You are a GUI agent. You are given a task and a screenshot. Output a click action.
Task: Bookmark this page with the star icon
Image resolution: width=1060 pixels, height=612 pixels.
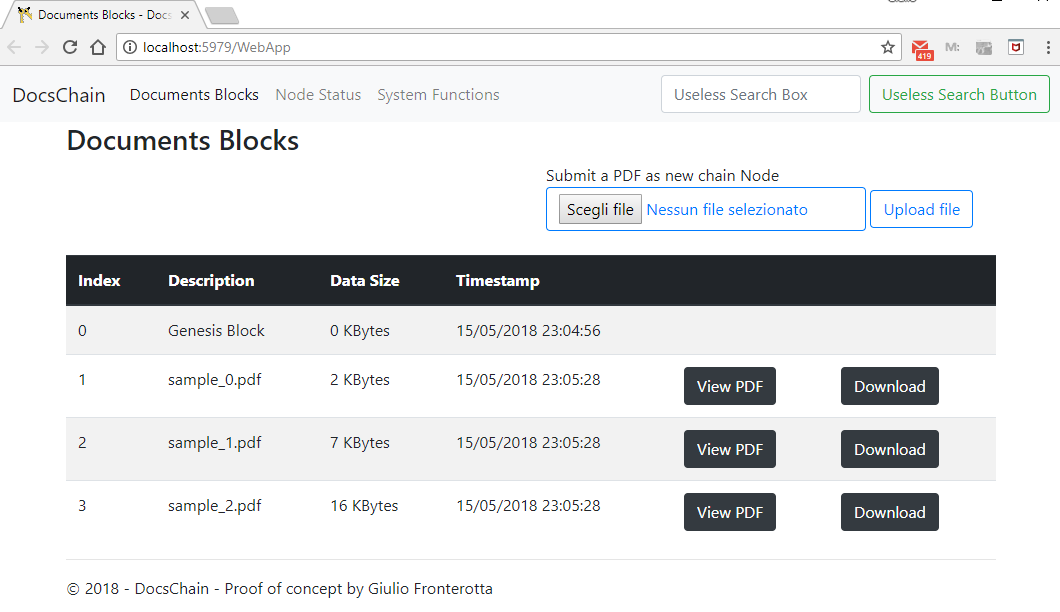887,47
